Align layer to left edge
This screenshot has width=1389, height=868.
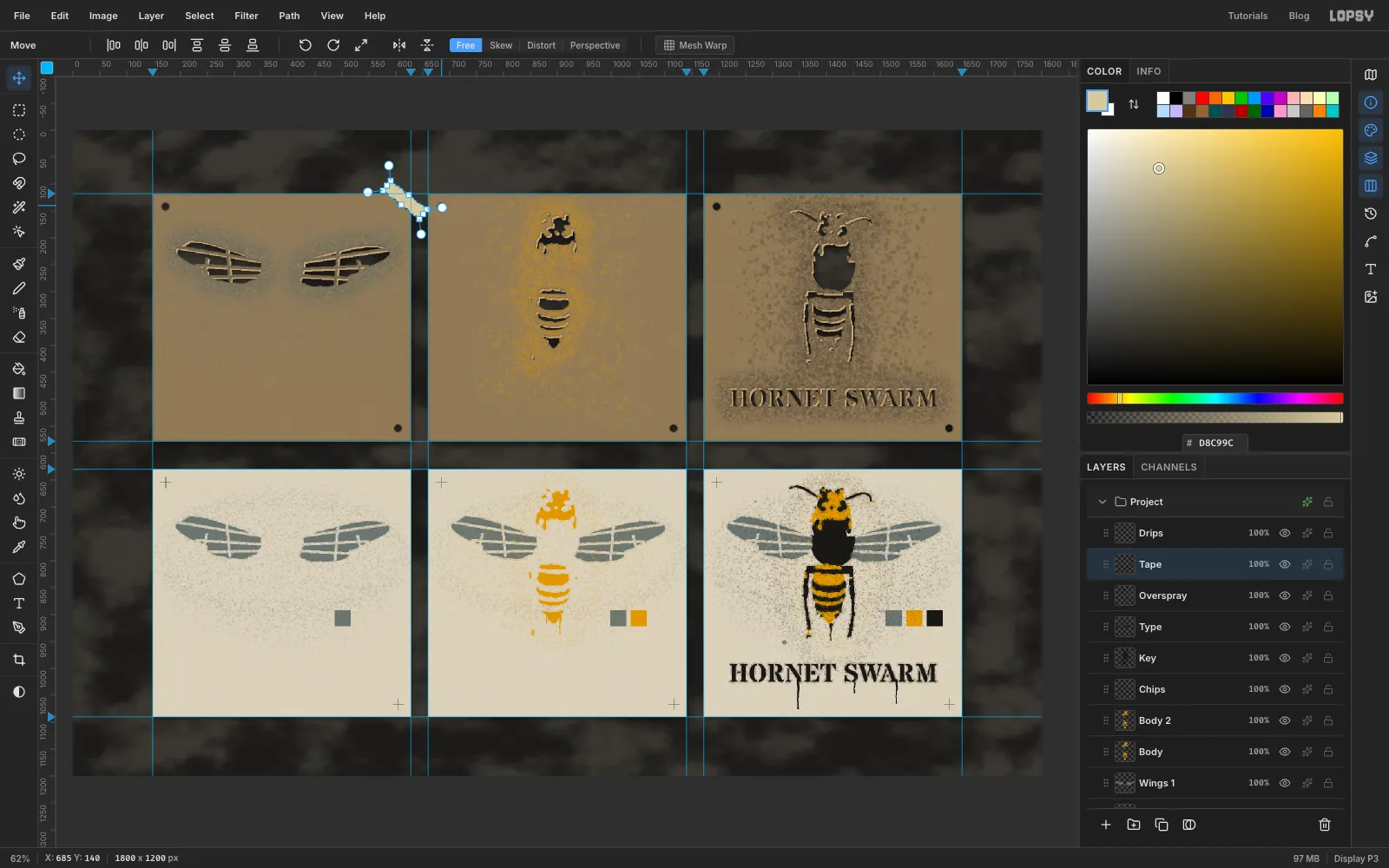[x=114, y=45]
